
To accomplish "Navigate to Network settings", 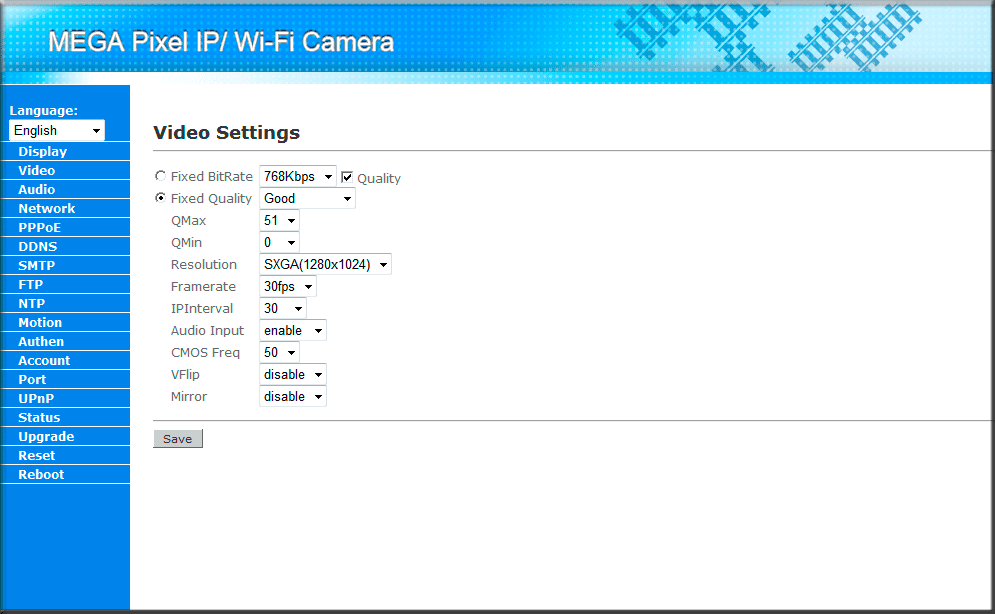I will click(x=65, y=208).
